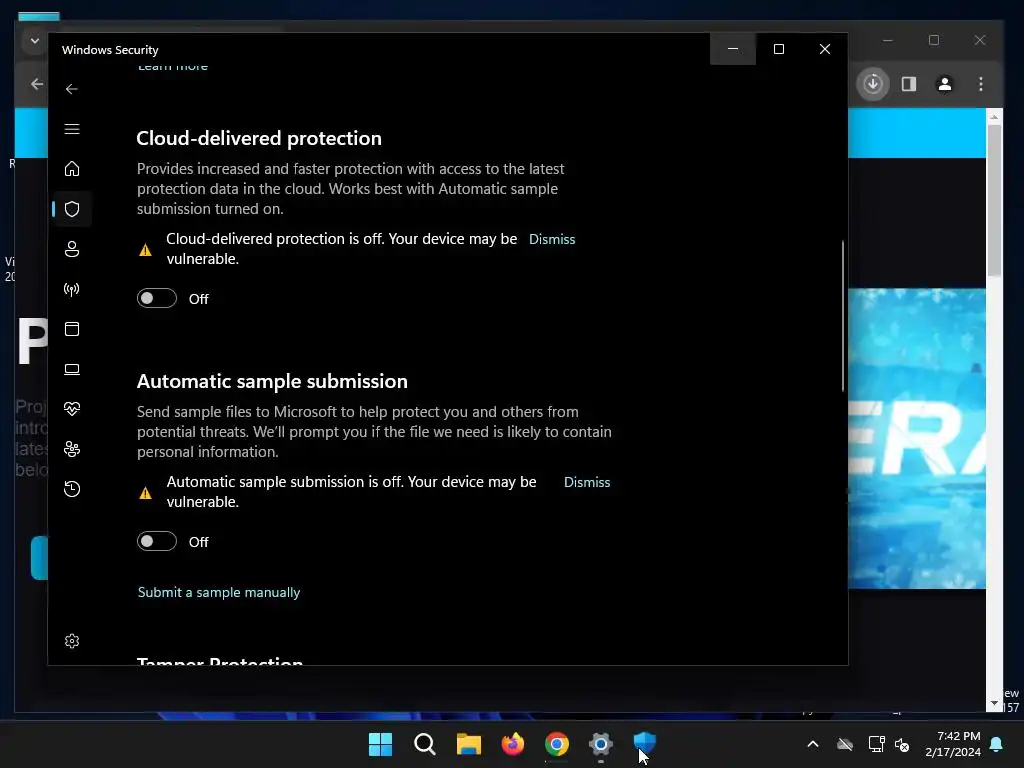Click the OneDrive cloud tray icon
The image size is (1024, 768).
[845, 744]
